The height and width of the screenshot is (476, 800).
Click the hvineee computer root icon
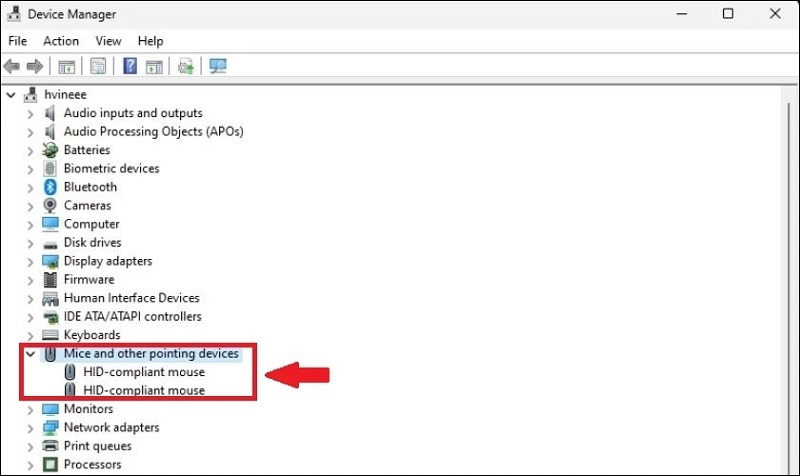(31, 94)
